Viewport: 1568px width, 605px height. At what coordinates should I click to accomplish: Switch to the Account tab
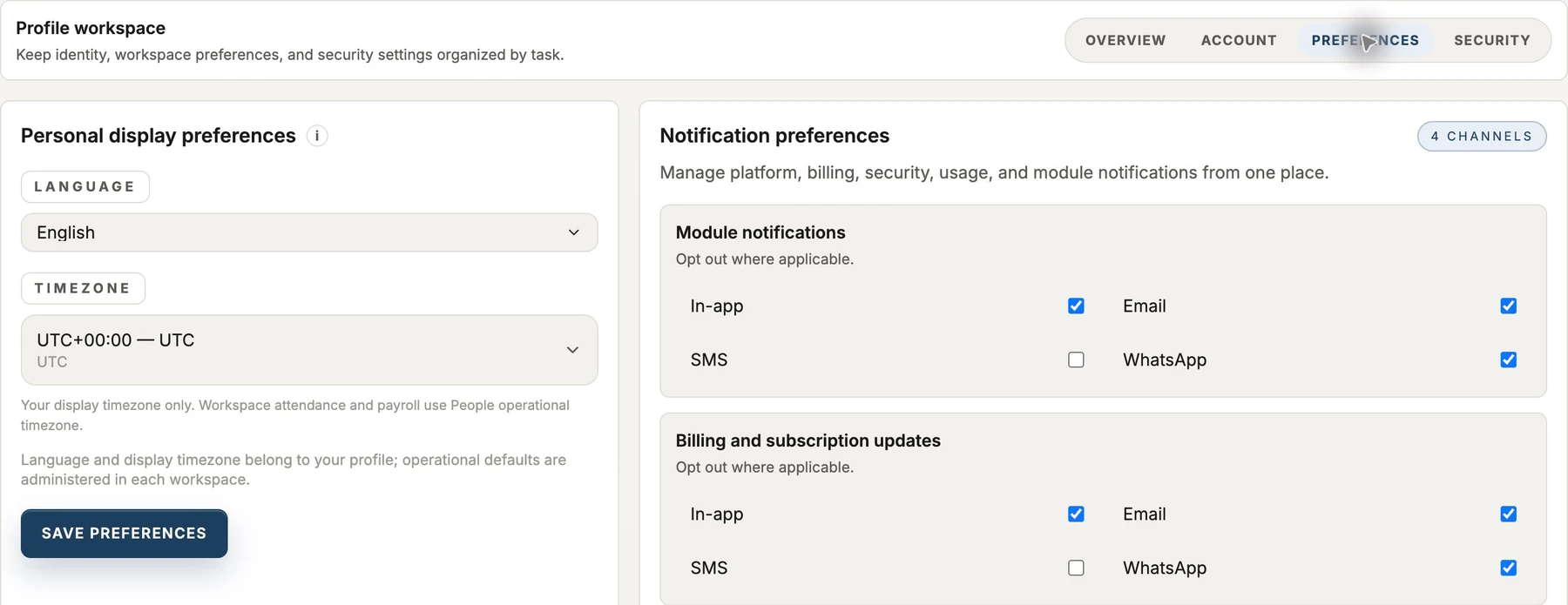1239,40
